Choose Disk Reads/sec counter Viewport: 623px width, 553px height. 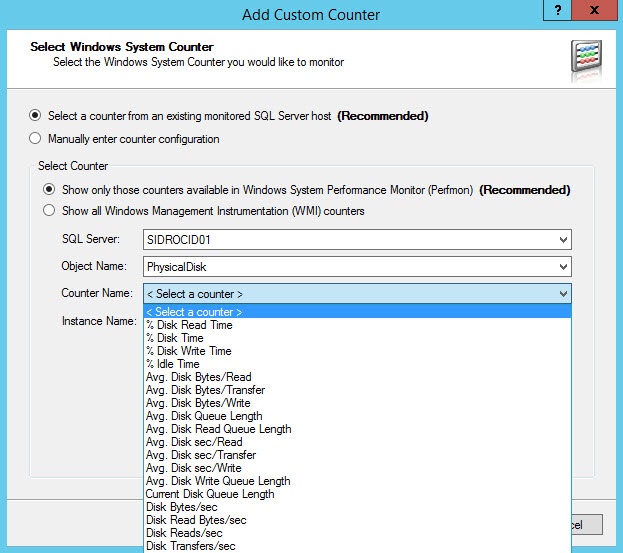(x=357, y=533)
